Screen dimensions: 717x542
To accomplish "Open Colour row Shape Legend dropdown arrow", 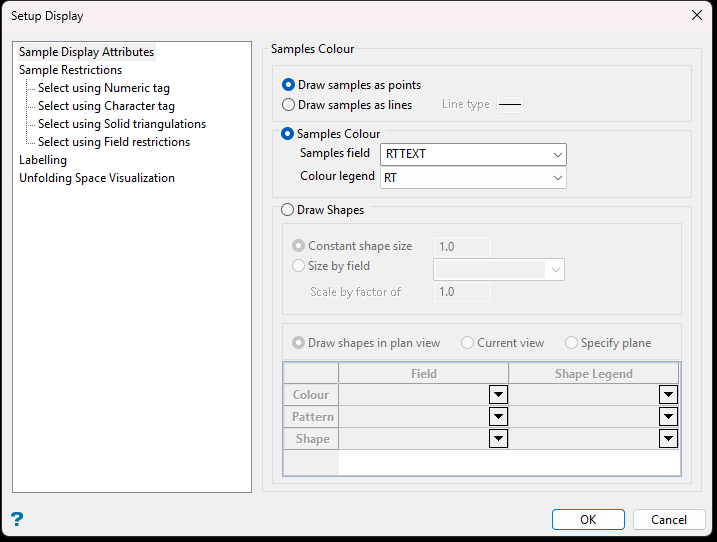I will (x=669, y=394).
